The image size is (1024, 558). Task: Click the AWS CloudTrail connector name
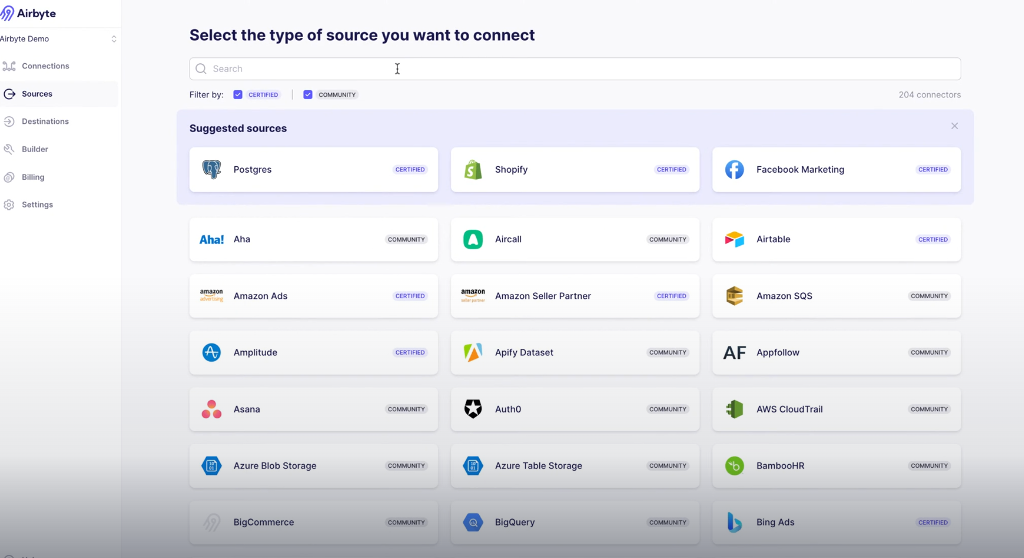click(790, 409)
